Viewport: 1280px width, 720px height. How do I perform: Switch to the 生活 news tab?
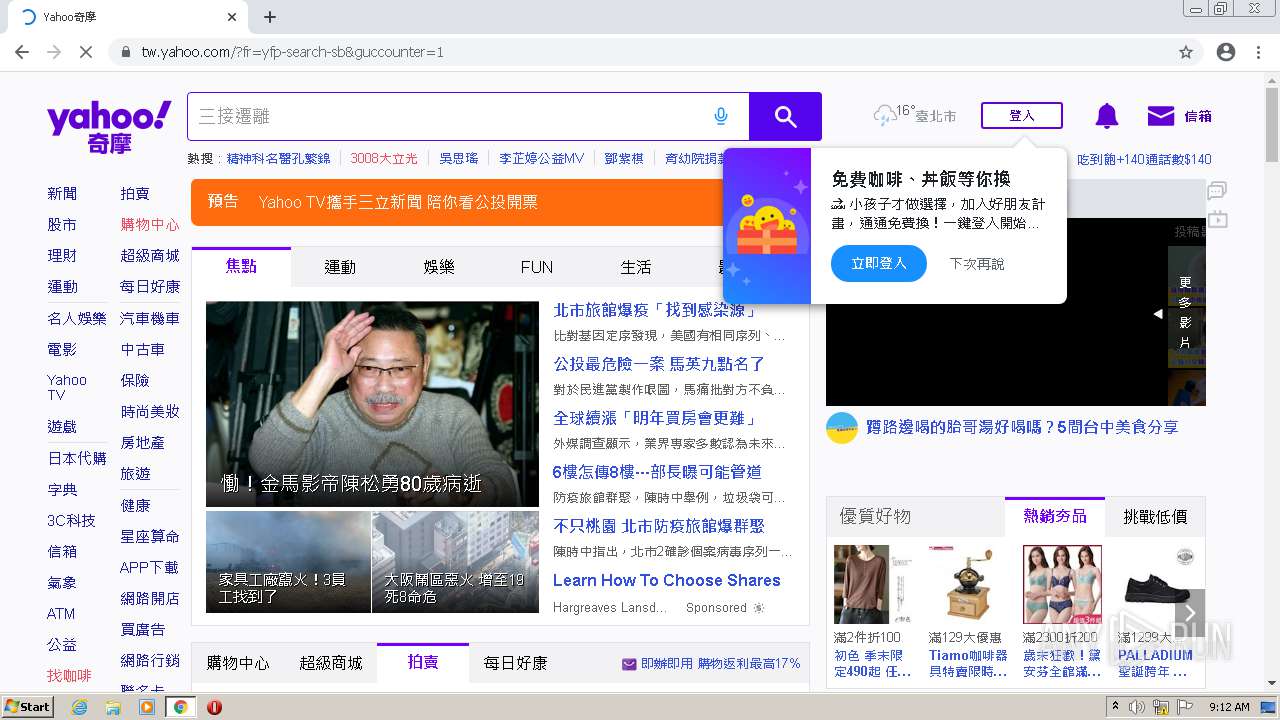636,267
